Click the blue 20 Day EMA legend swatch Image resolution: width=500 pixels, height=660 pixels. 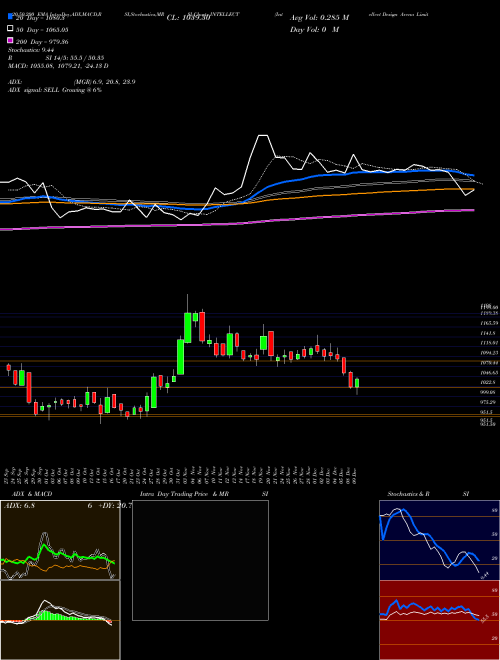coord(11,17)
